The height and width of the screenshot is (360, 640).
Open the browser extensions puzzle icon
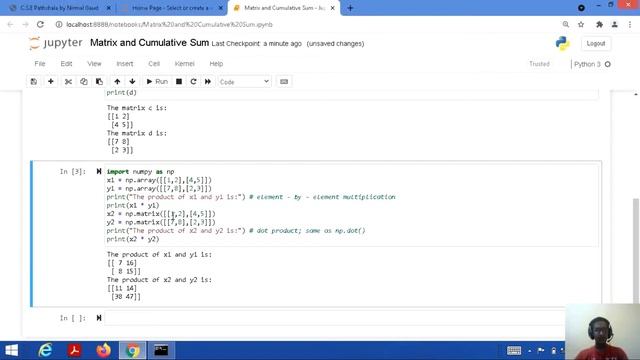point(599,24)
